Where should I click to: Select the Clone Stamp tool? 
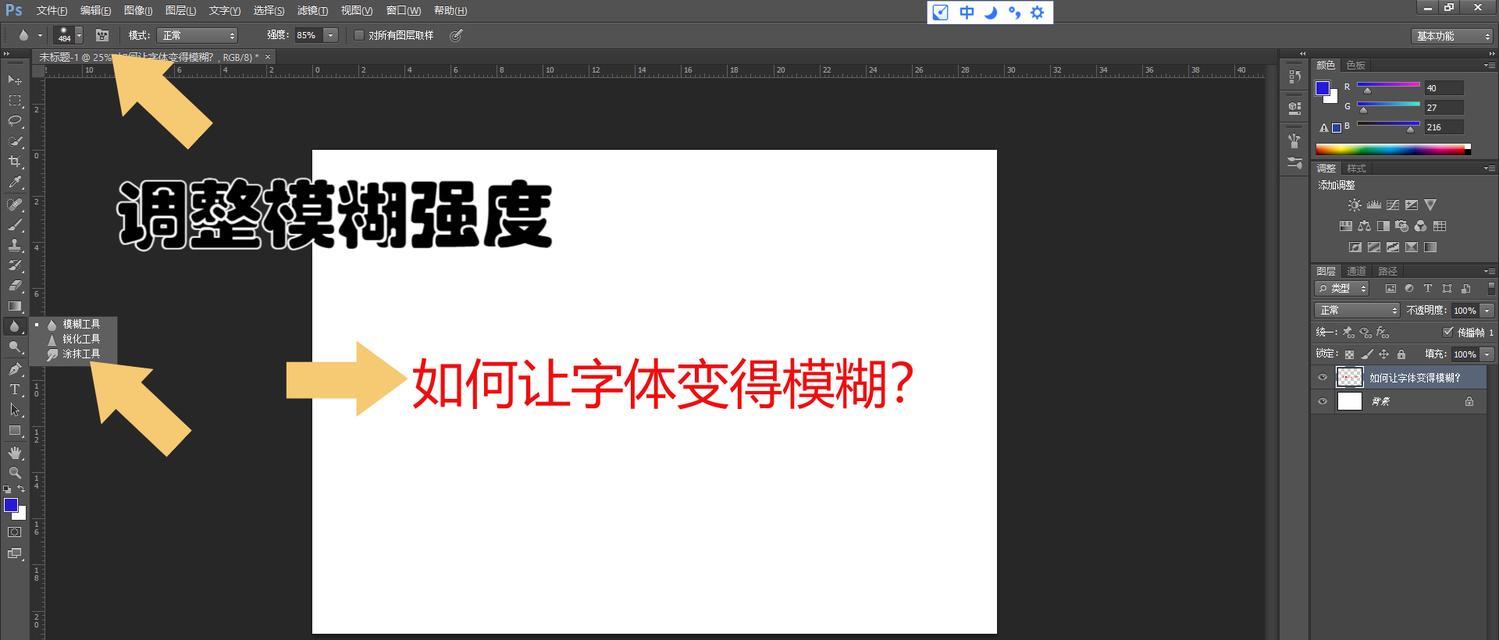(15, 245)
